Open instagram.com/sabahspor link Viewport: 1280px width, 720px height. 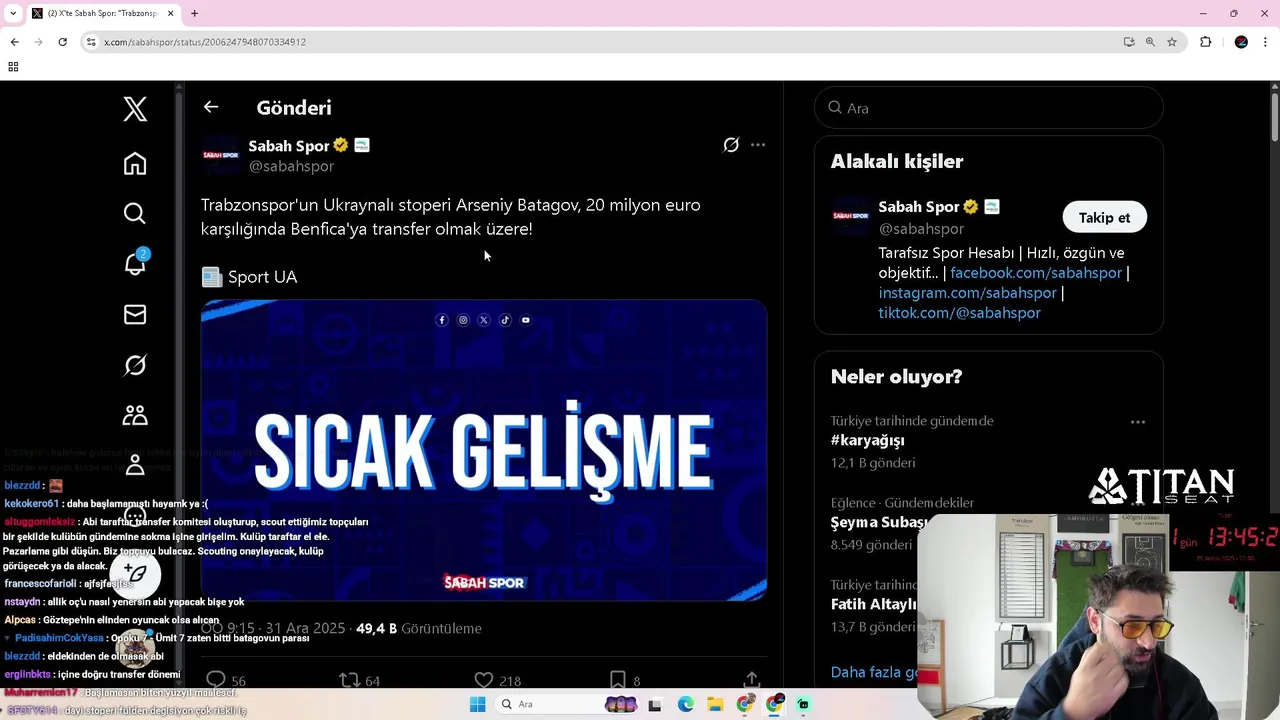(967, 293)
